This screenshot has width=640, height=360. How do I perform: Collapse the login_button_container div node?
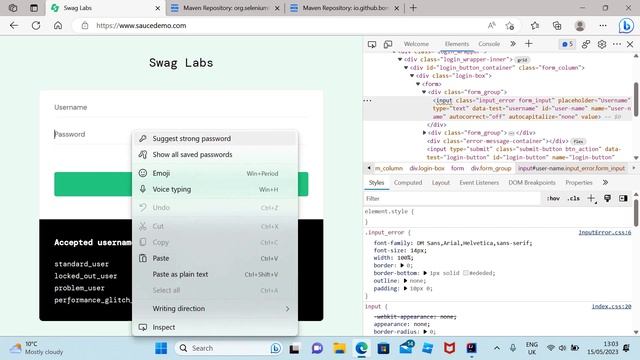click(406, 68)
